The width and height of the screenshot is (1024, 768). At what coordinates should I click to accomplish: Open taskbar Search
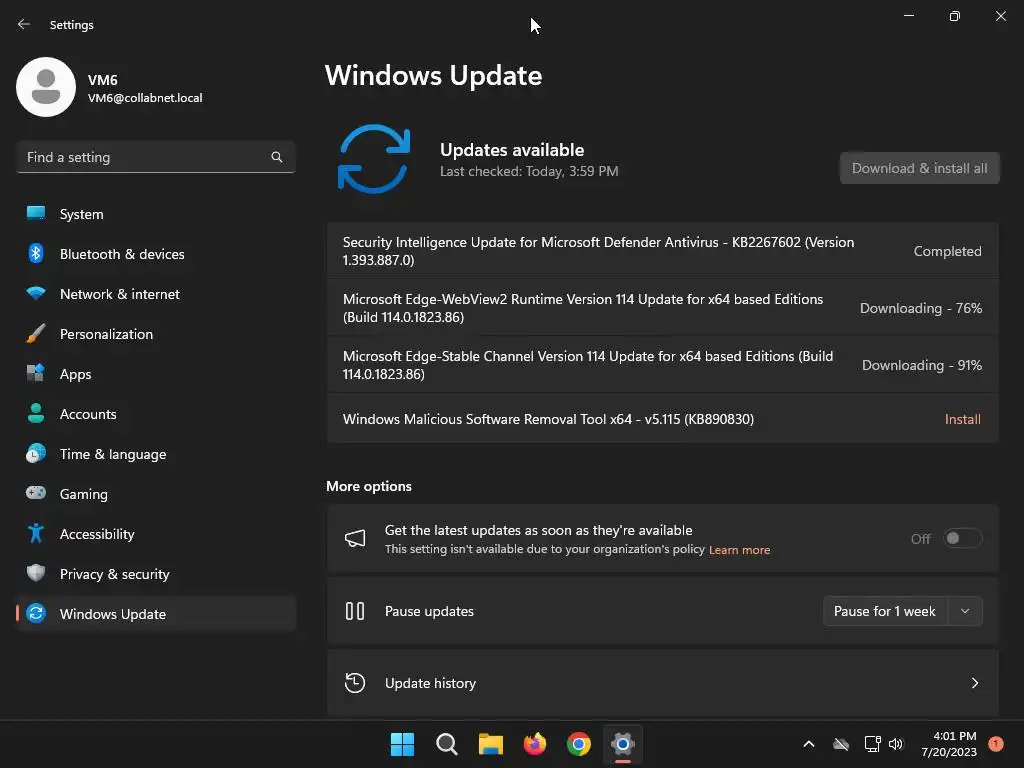click(x=447, y=744)
